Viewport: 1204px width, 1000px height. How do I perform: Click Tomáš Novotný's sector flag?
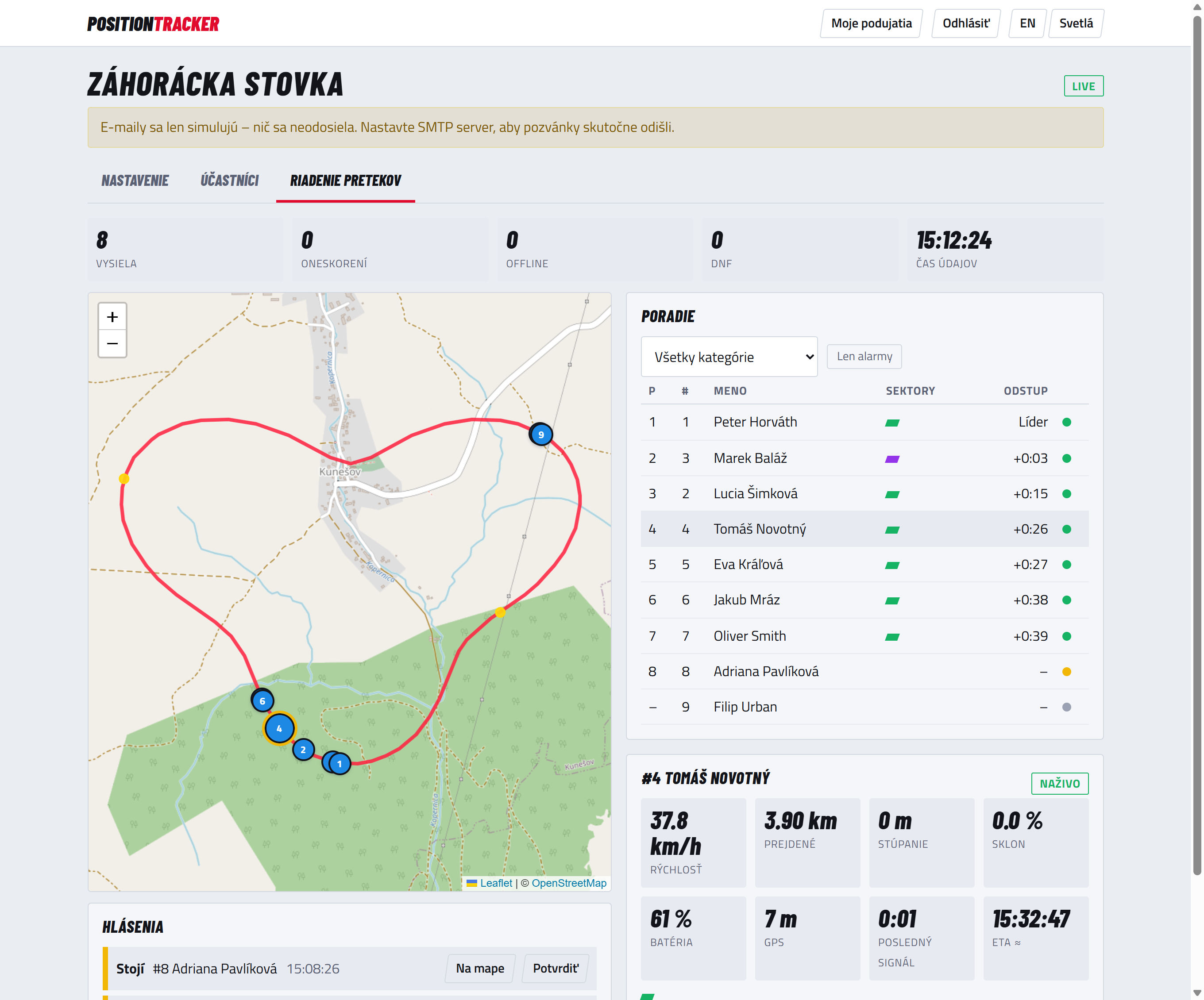[x=892, y=530]
